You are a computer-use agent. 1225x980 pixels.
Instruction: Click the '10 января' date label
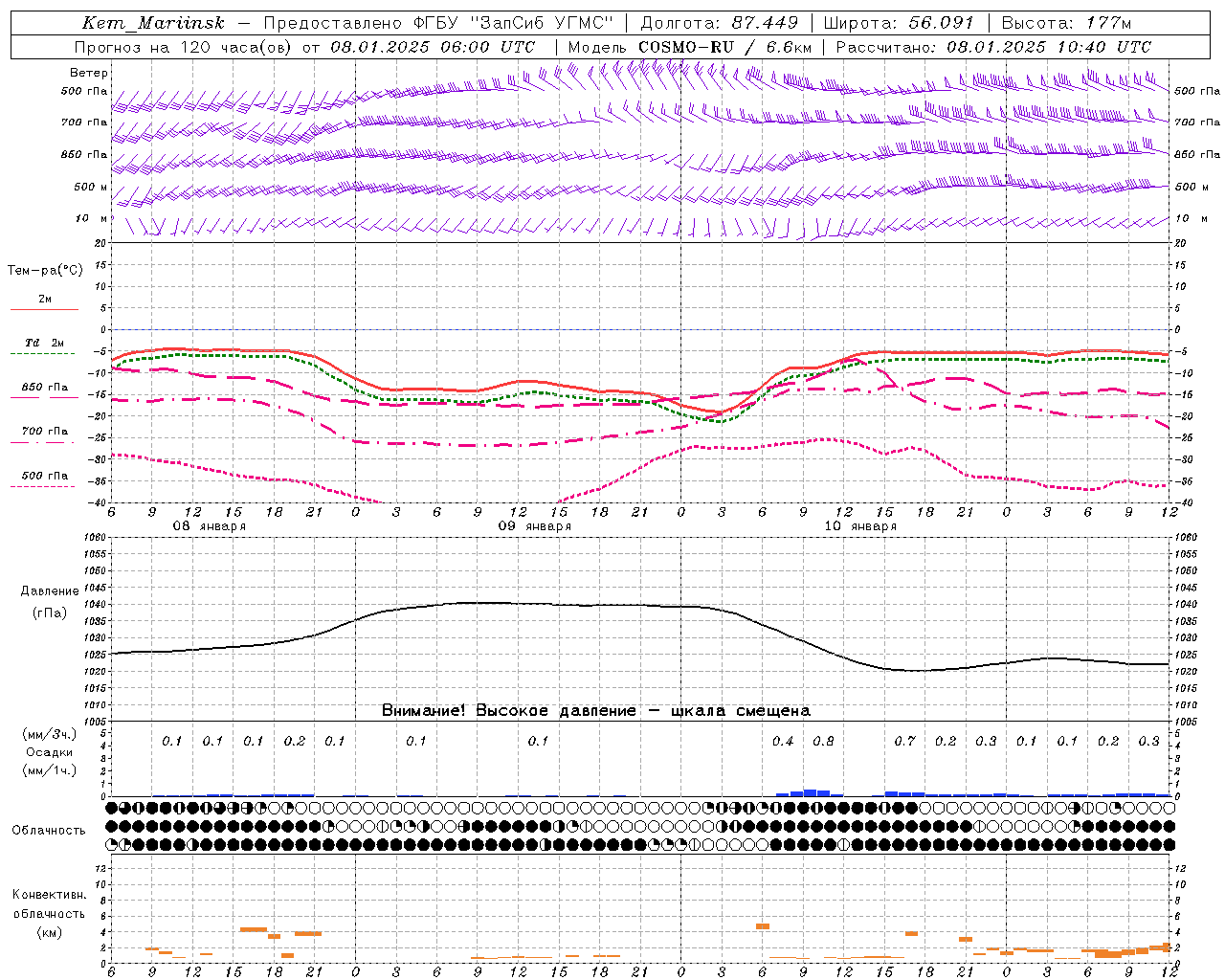(860, 526)
